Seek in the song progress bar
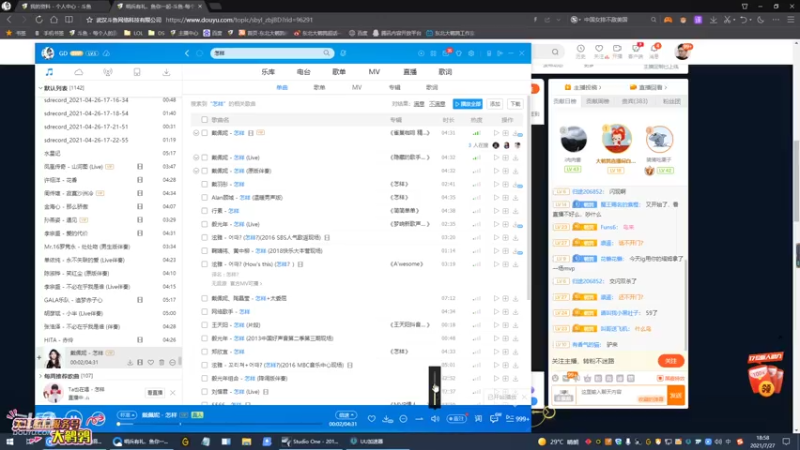The width and height of the screenshot is (800, 450). (219, 424)
